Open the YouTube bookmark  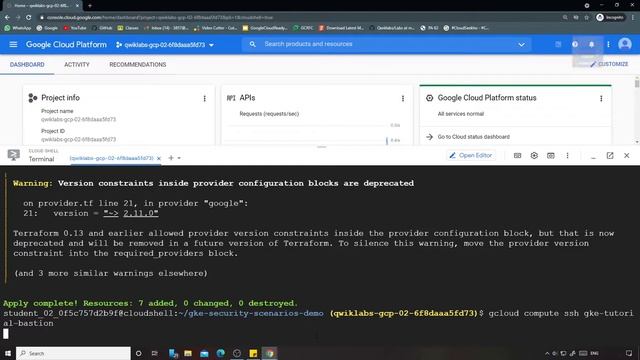coord(75,28)
